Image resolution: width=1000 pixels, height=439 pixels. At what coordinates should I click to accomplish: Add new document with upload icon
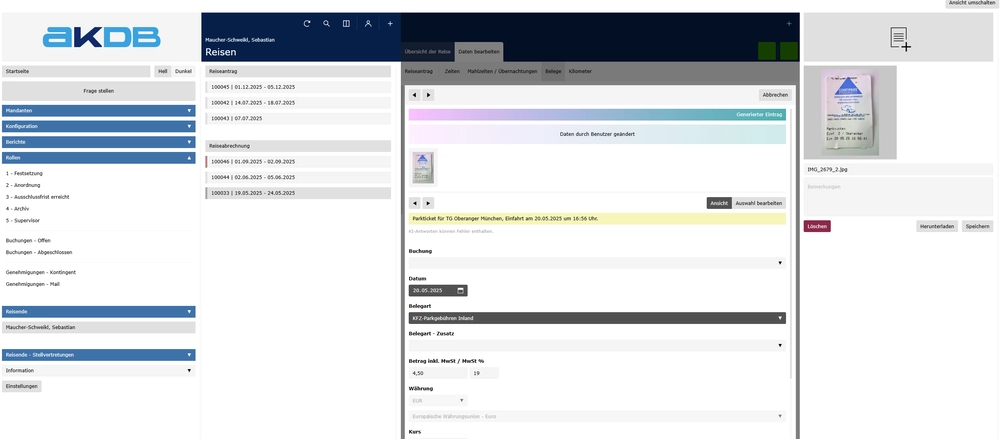point(899,39)
